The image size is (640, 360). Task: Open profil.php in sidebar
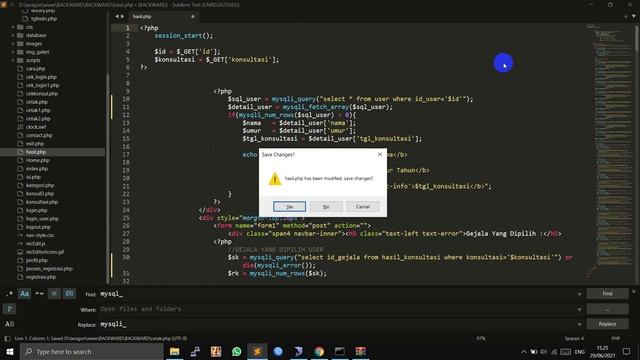click(37, 260)
